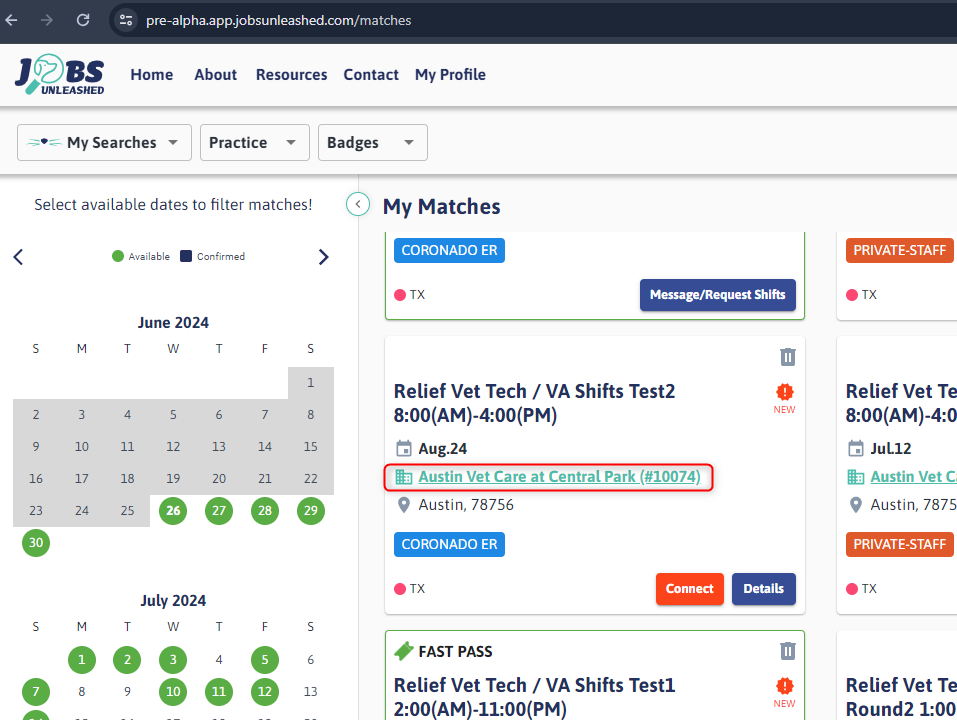Click July 6 in the calendar

(x=311, y=660)
